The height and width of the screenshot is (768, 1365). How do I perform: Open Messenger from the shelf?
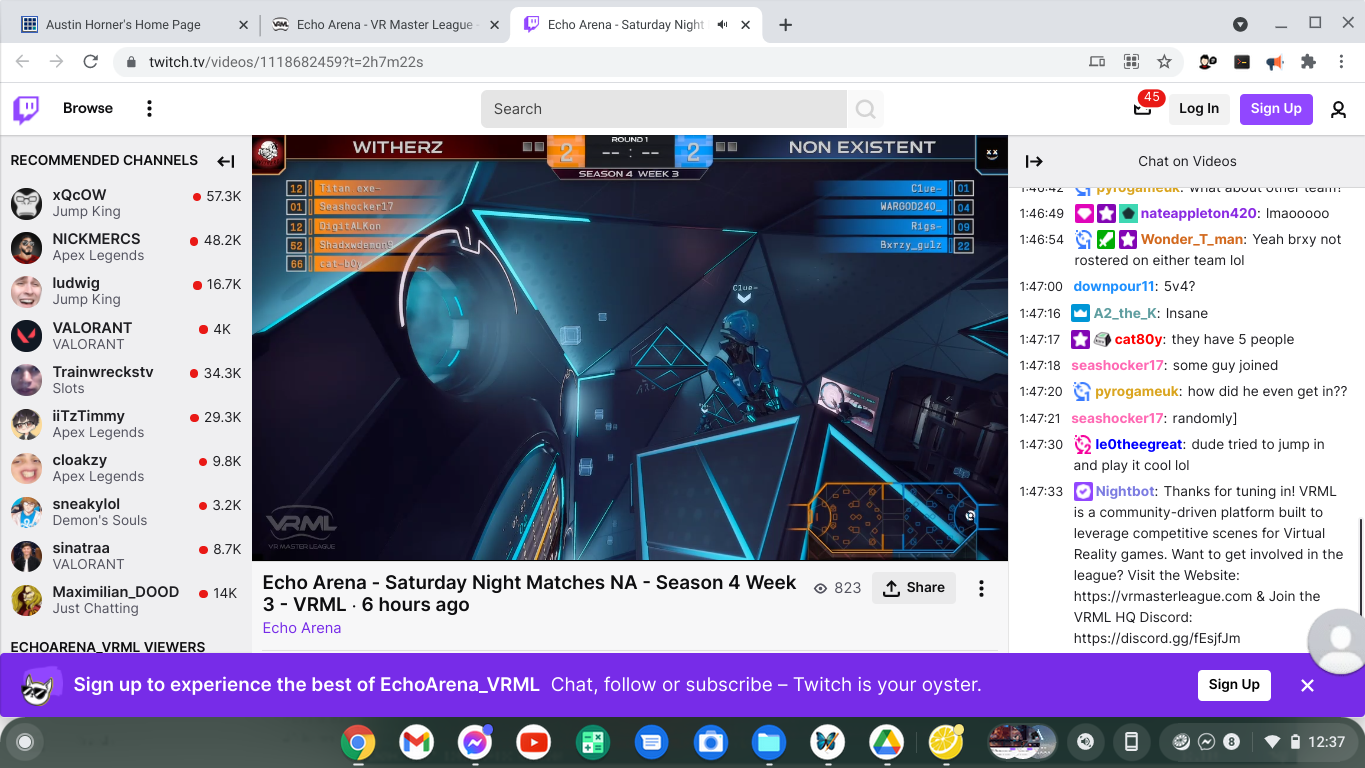tap(475, 742)
